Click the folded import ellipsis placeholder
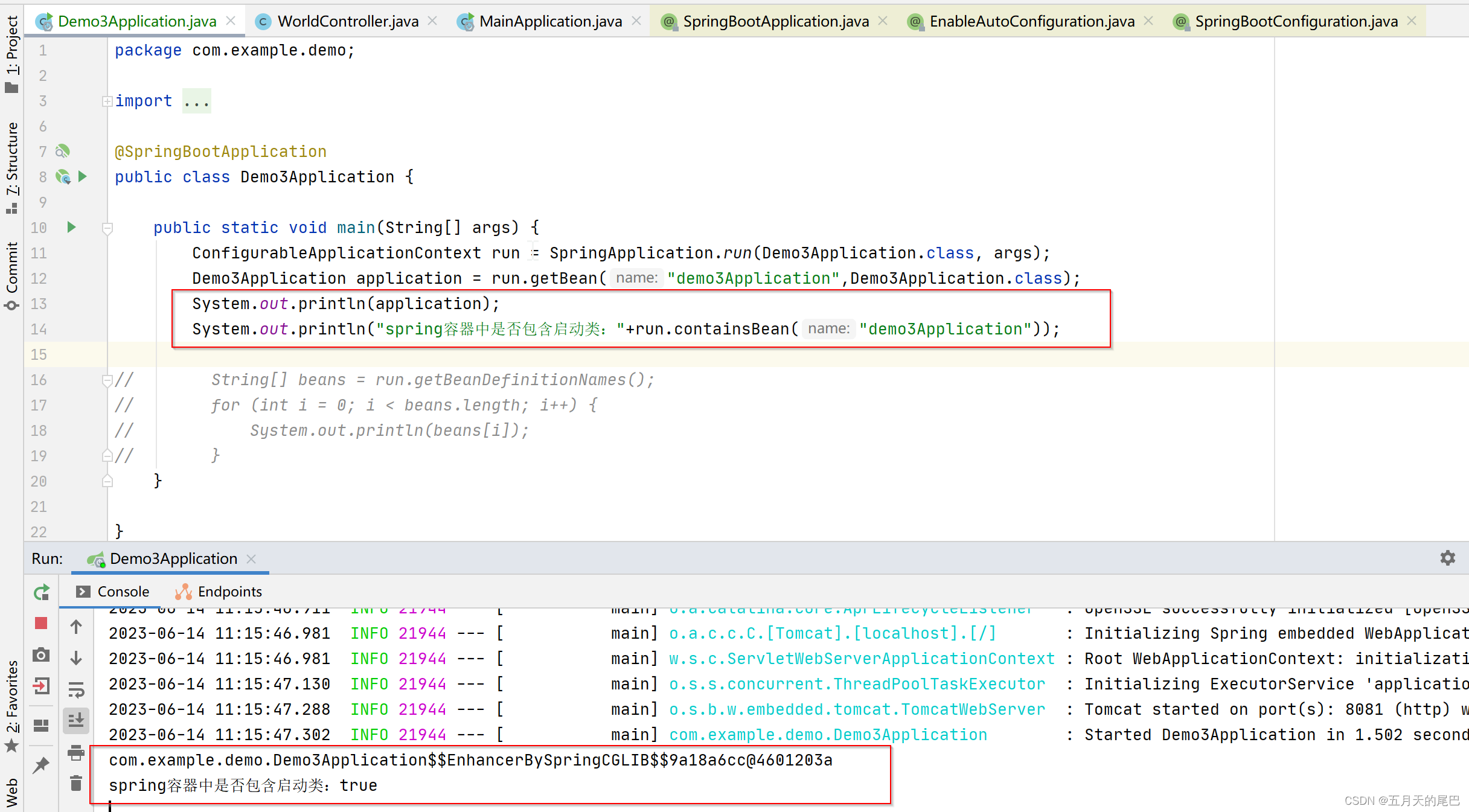Viewport: 1469px width, 812px height. (x=197, y=101)
